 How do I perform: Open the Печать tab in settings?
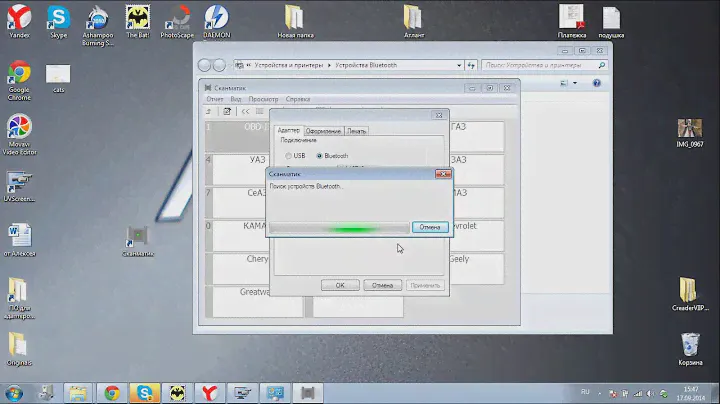click(x=358, y=131)
